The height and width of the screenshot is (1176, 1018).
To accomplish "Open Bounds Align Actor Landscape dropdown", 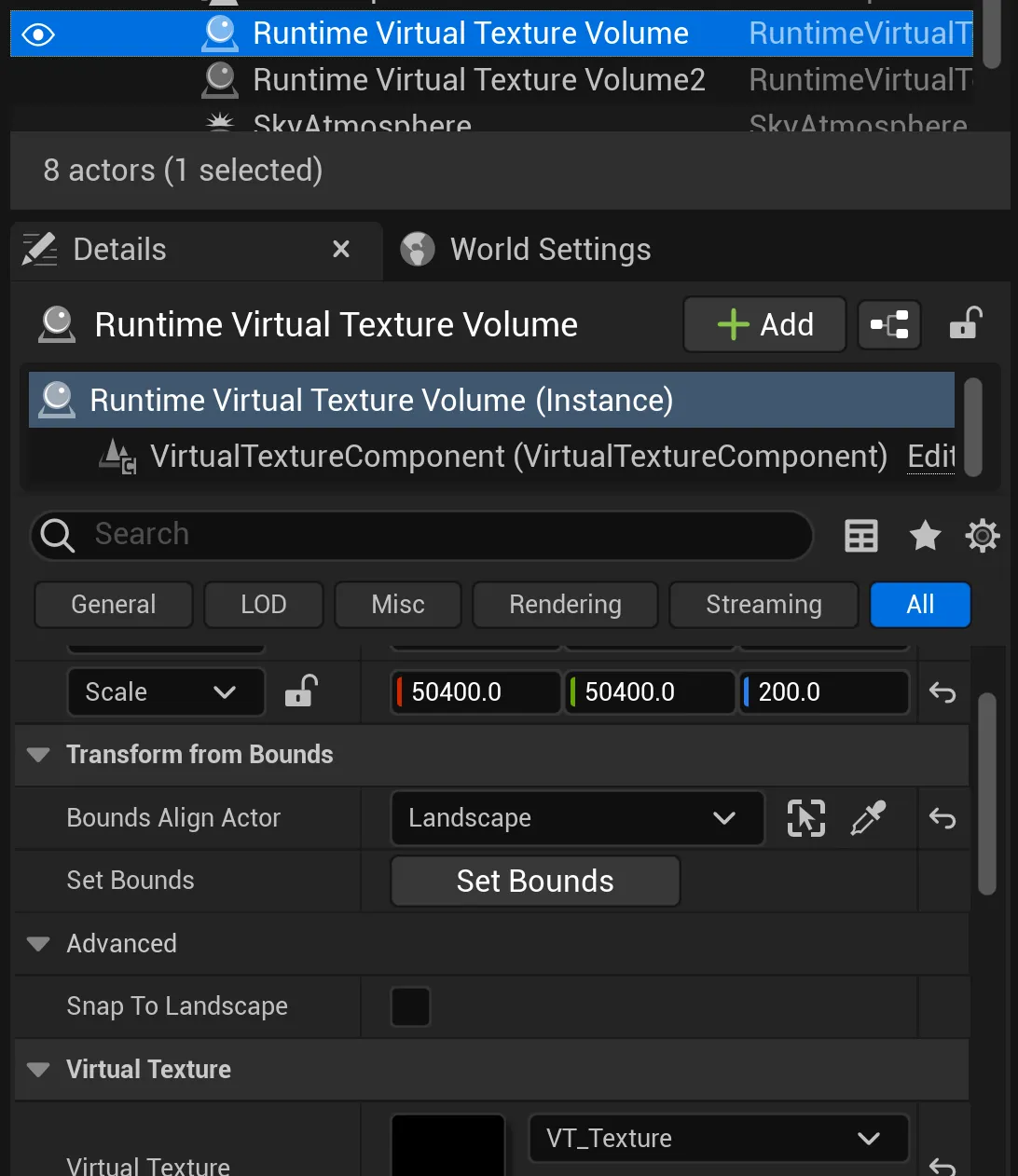I will [x=577, y=818].
